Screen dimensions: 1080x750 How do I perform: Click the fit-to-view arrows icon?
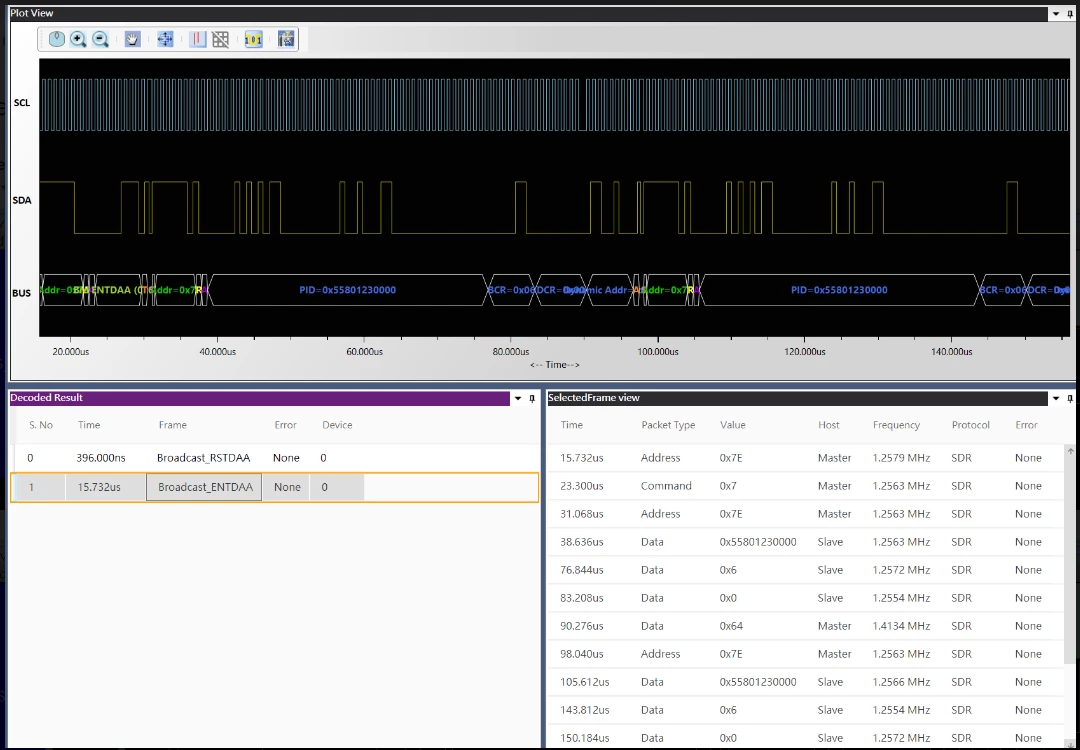[165, 39]
